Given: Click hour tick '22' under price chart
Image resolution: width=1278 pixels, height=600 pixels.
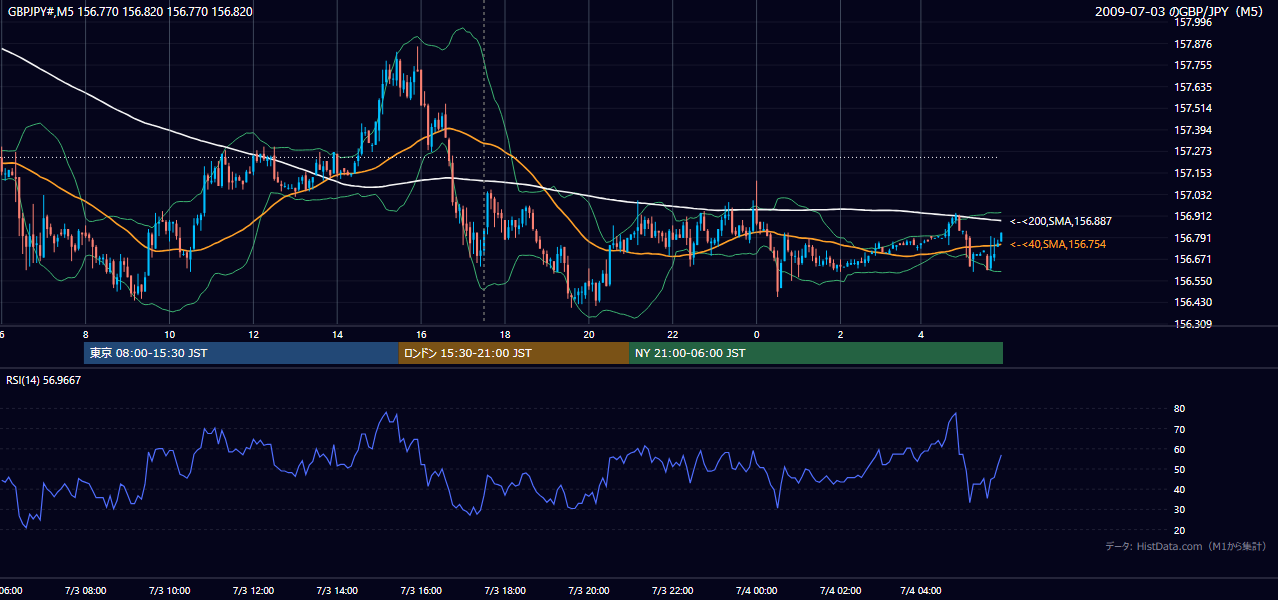Looking at the screenshot, I should (x=673, y=334).
